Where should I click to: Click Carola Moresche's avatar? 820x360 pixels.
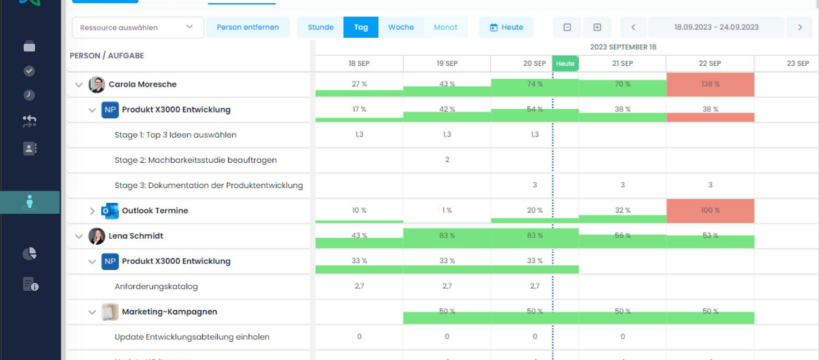coord(97,84)
